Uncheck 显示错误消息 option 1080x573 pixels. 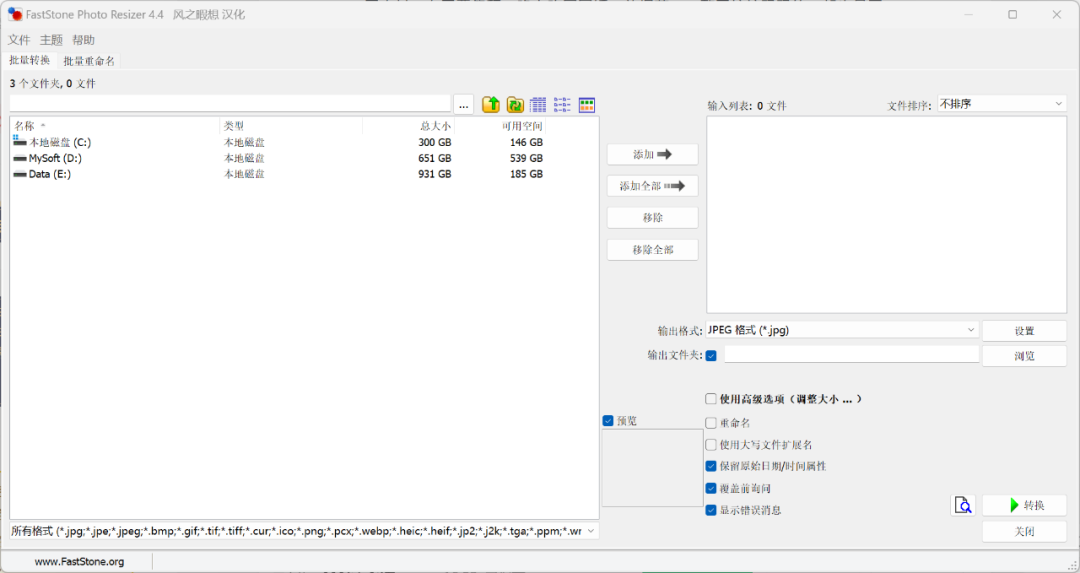[x=711, y=510]
